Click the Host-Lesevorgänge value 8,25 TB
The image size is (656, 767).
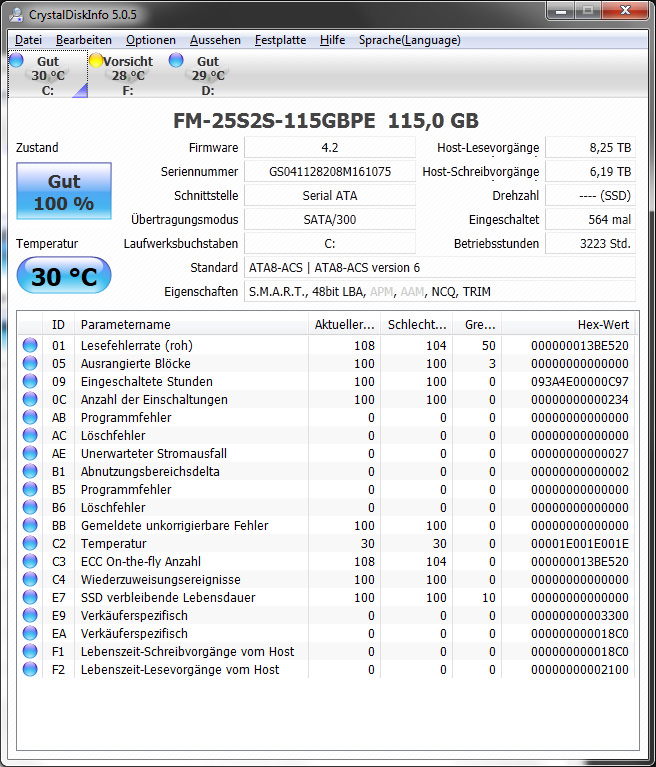[x=590, y=148]
